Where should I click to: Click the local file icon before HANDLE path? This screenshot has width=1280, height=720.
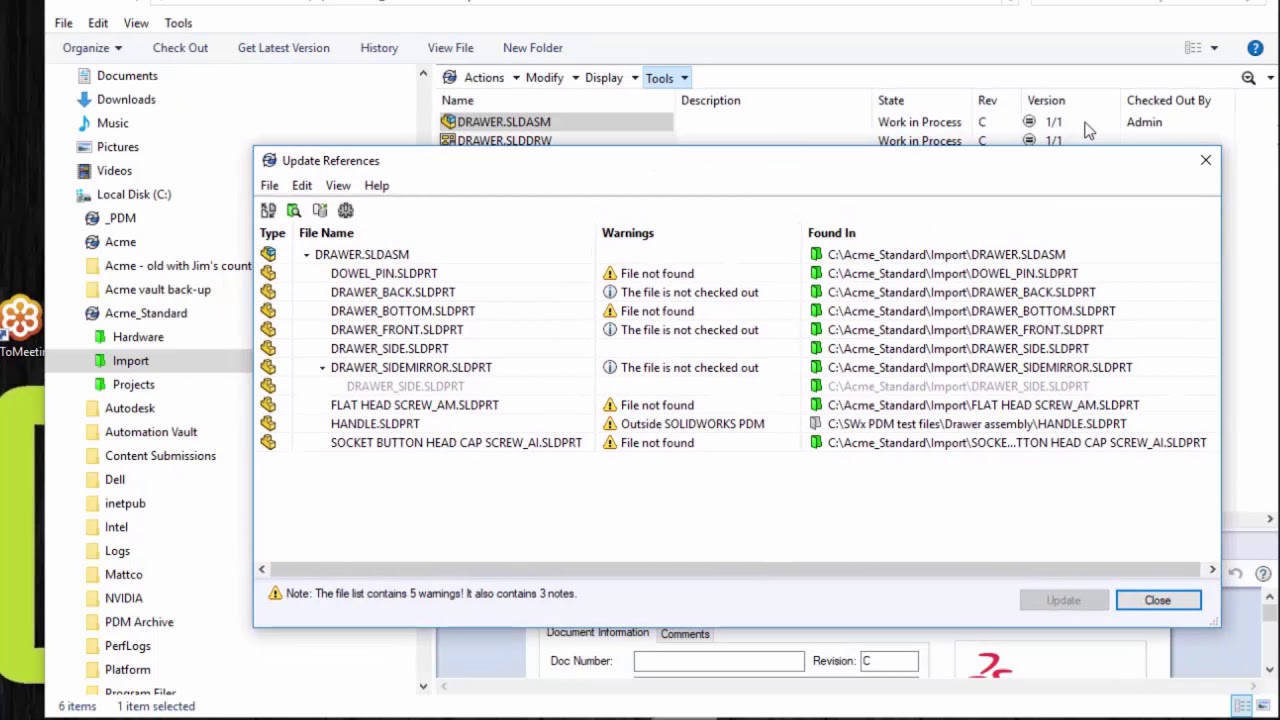[x=816, y=424]
